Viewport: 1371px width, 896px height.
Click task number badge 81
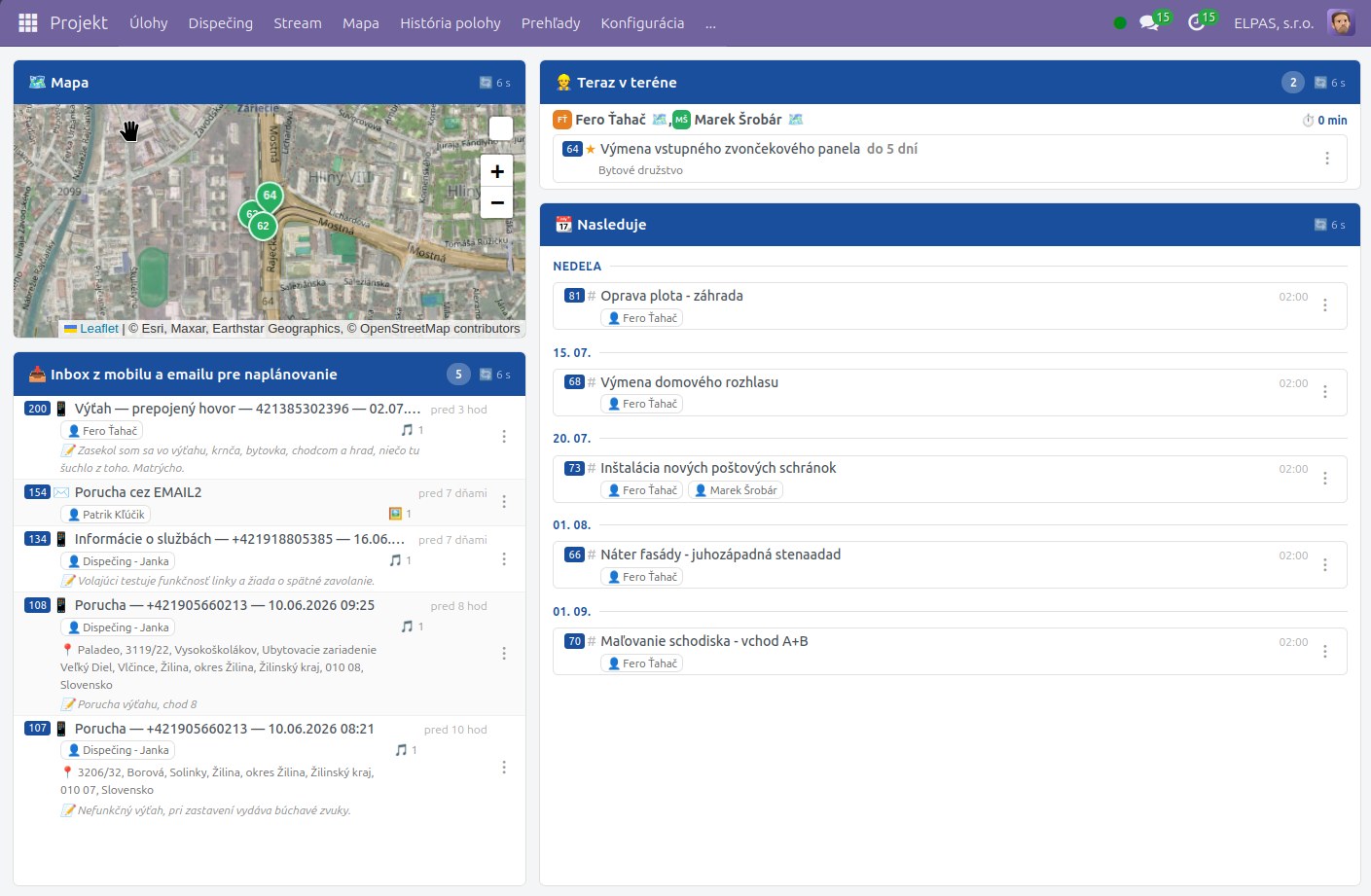click(574, 296)
